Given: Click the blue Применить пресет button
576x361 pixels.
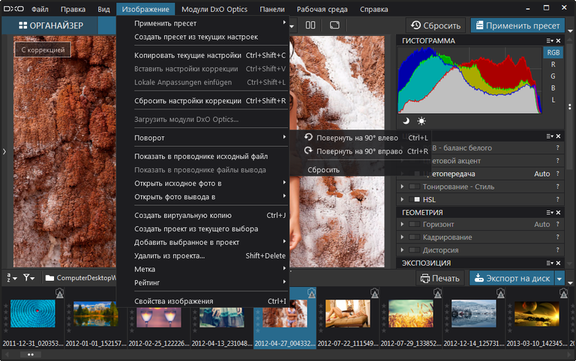Looking at the screenshot, I should pos(518,25).
